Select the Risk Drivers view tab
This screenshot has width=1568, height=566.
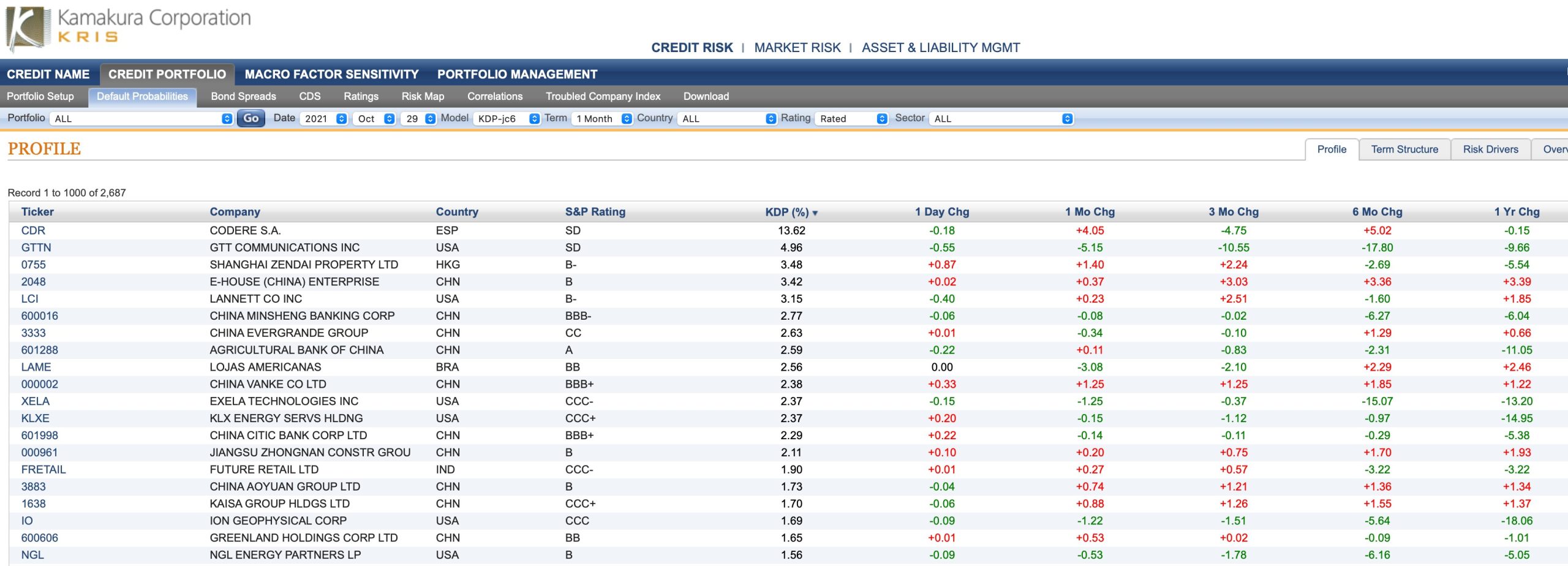(1490, 149)
